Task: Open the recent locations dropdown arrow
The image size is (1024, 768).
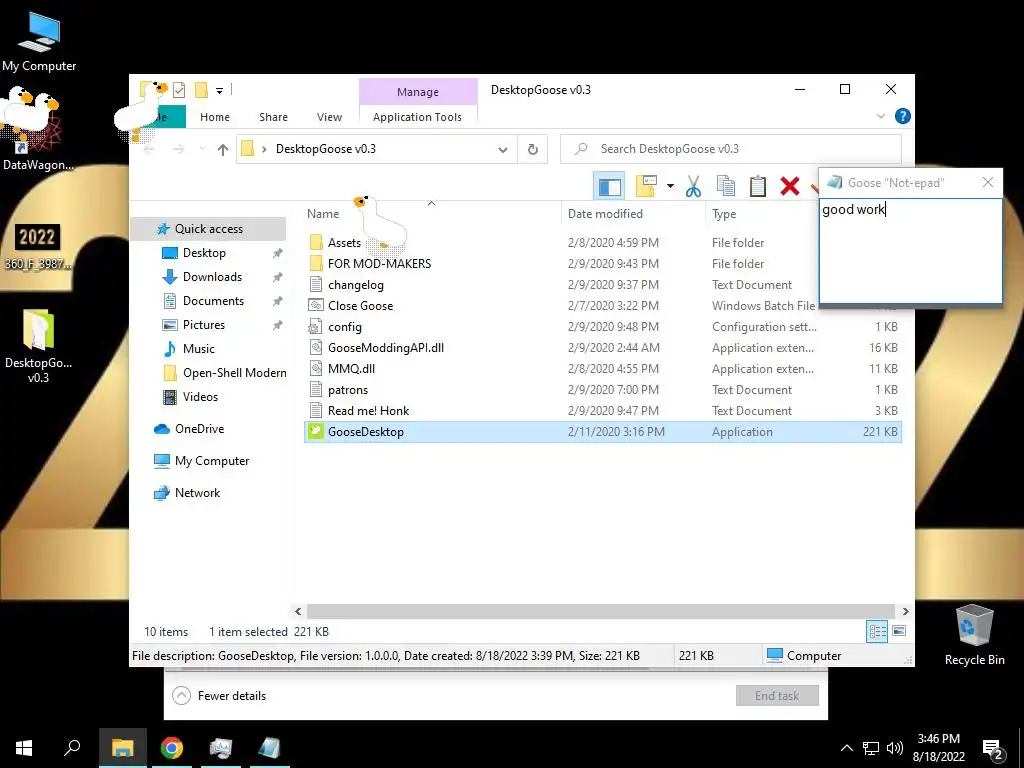Action: [x=202, y=150]
